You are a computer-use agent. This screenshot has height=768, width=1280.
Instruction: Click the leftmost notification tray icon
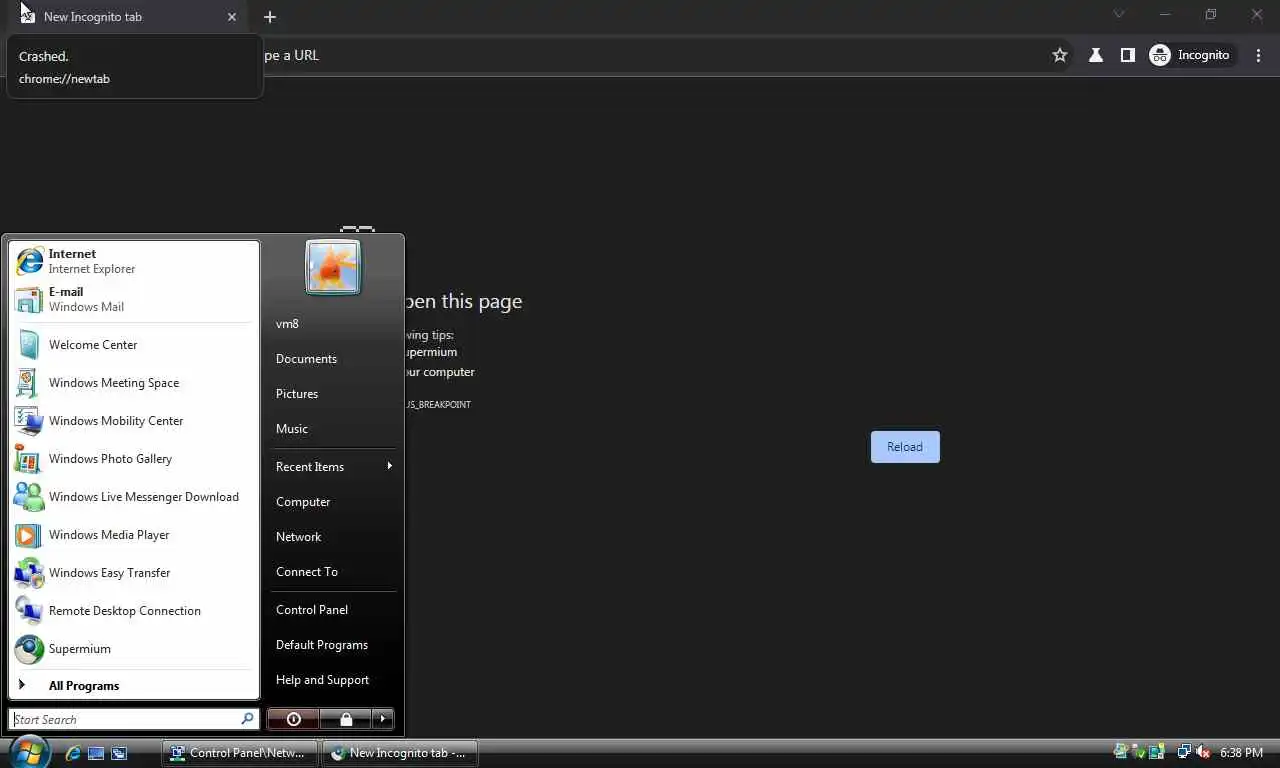[x=1122, y=752]
